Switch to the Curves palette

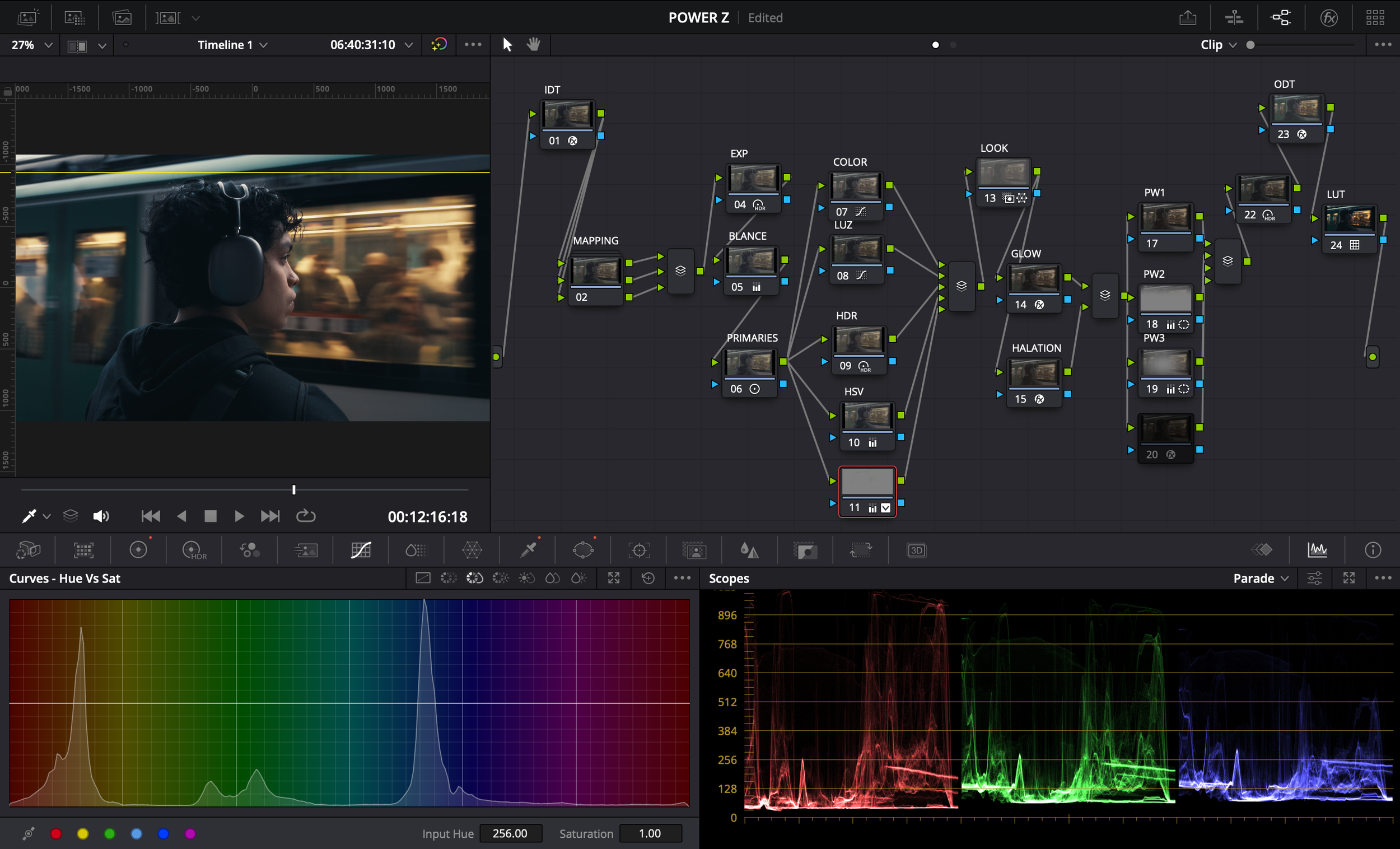(x=361, y=550)
